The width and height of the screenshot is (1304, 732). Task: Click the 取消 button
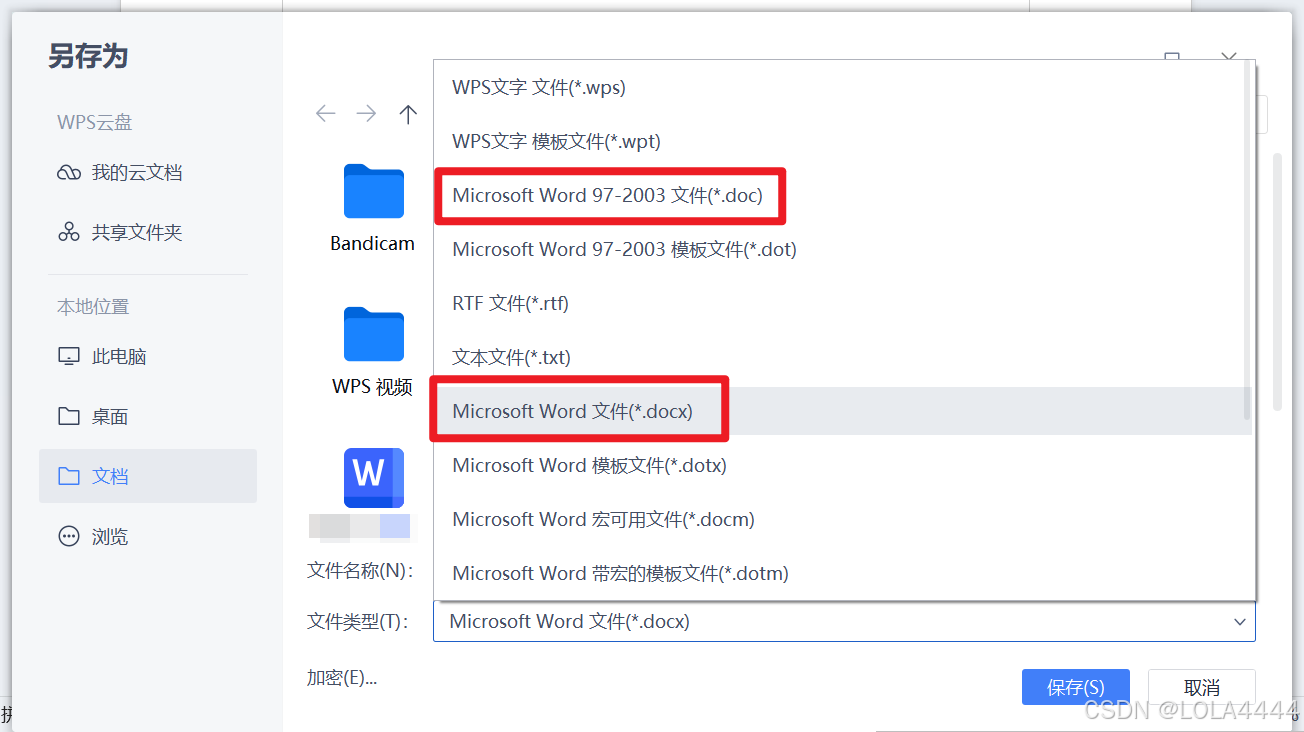click(x=1202, y=688)
